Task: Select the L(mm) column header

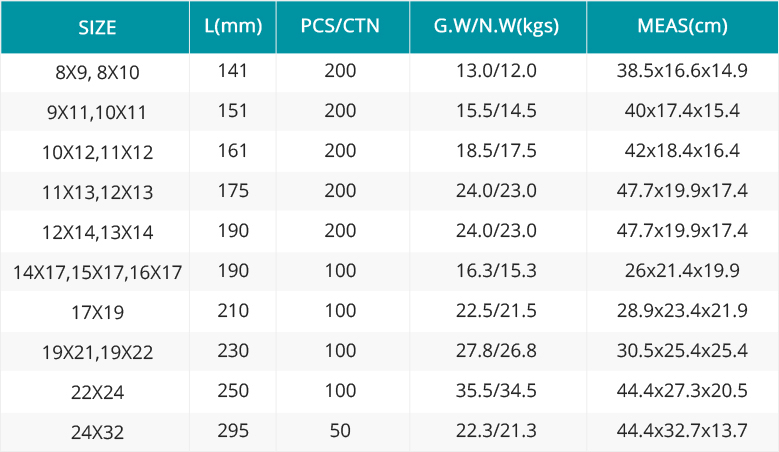Action: [x=233, y=25]
